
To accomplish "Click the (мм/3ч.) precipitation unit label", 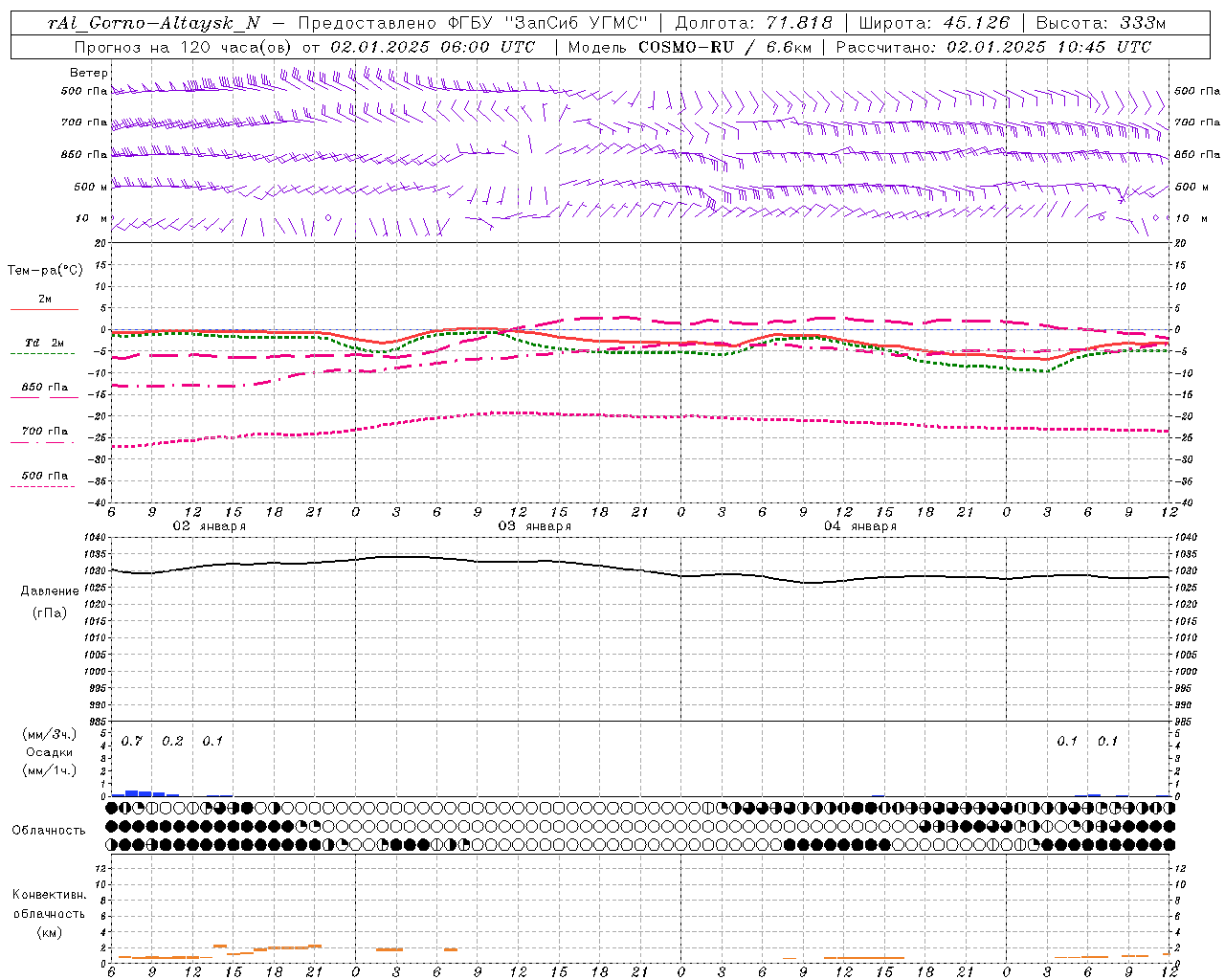I will (x=50, y=735).
